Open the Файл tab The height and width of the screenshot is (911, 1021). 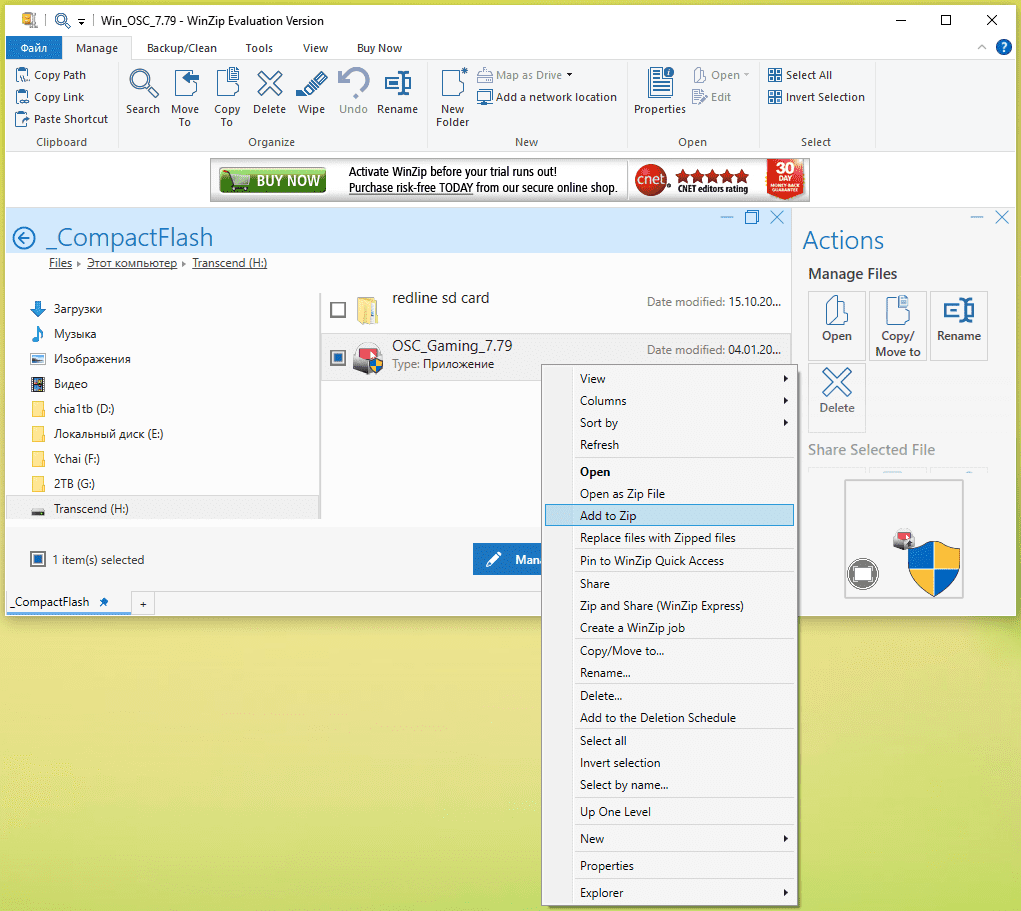click(34, 48)
